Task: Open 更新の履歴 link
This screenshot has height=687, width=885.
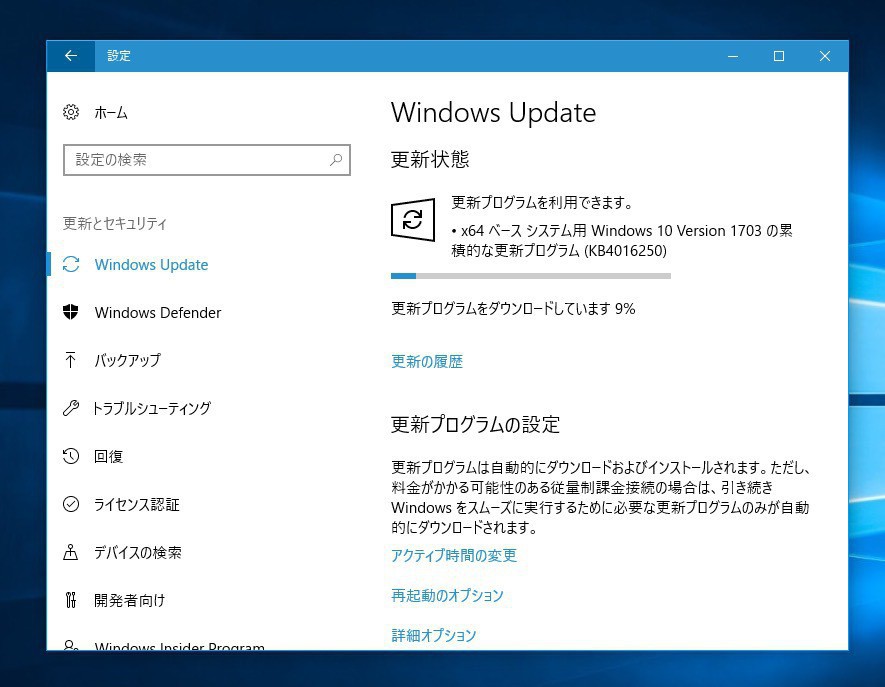Action: 427,361
